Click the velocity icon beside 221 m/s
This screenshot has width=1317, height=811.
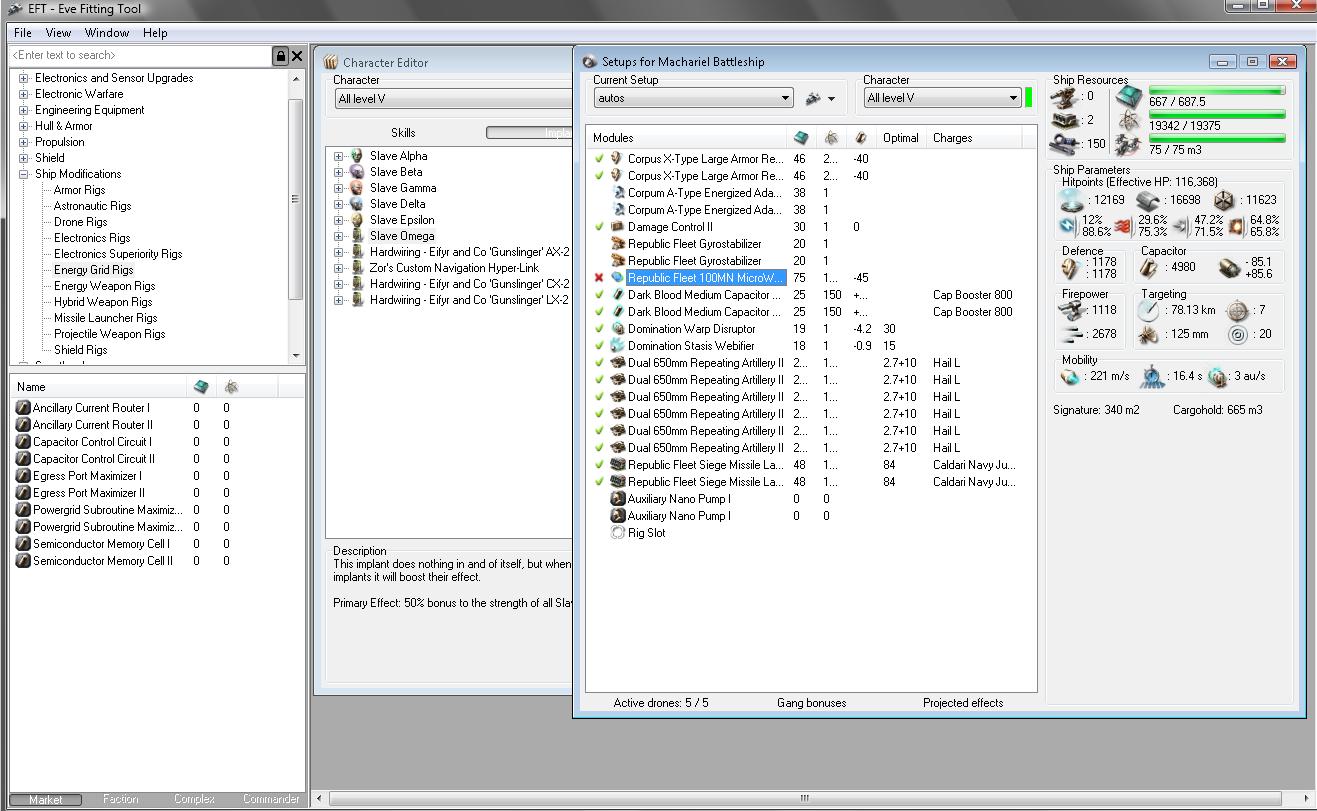coord(1072,377)
